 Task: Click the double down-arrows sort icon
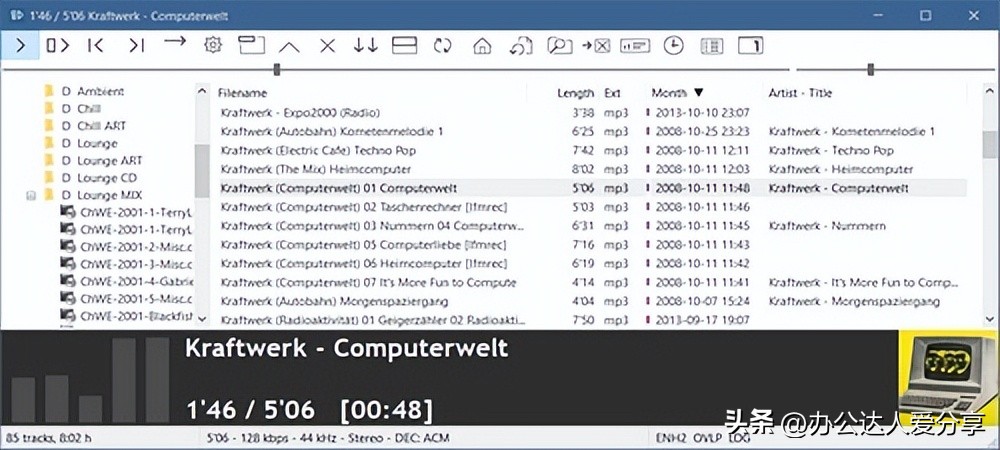(x=365, y=45)
